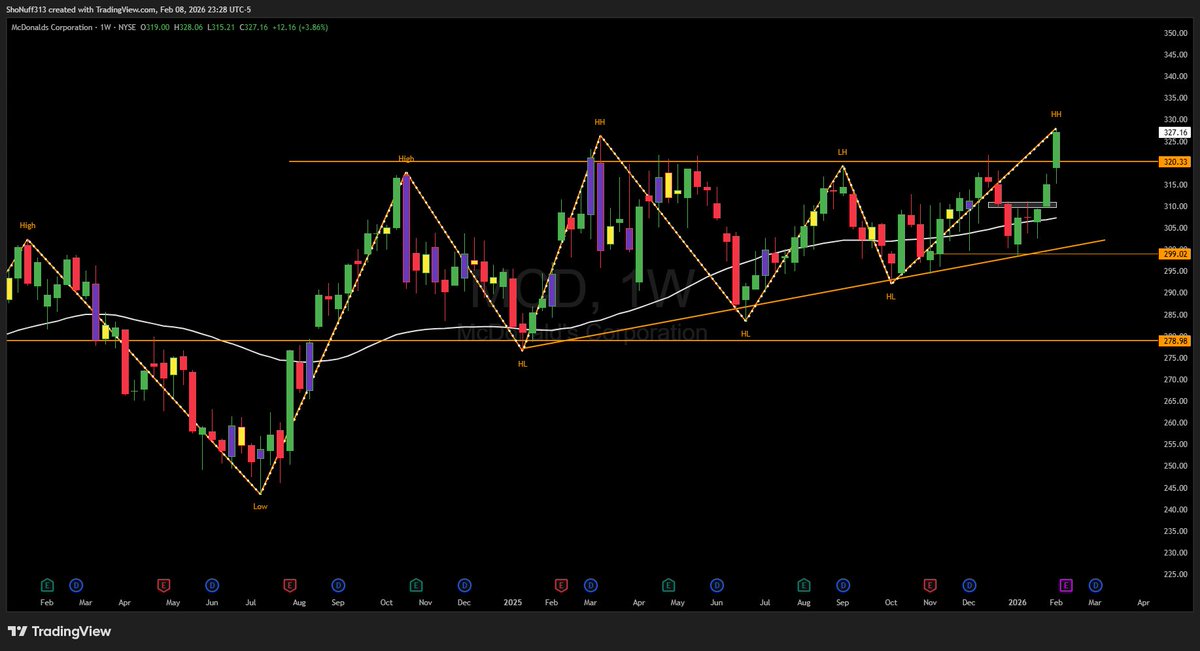Open the green earnings marker at May 2025
Viewport: 1200px width, 651px height.
point(668,583)
